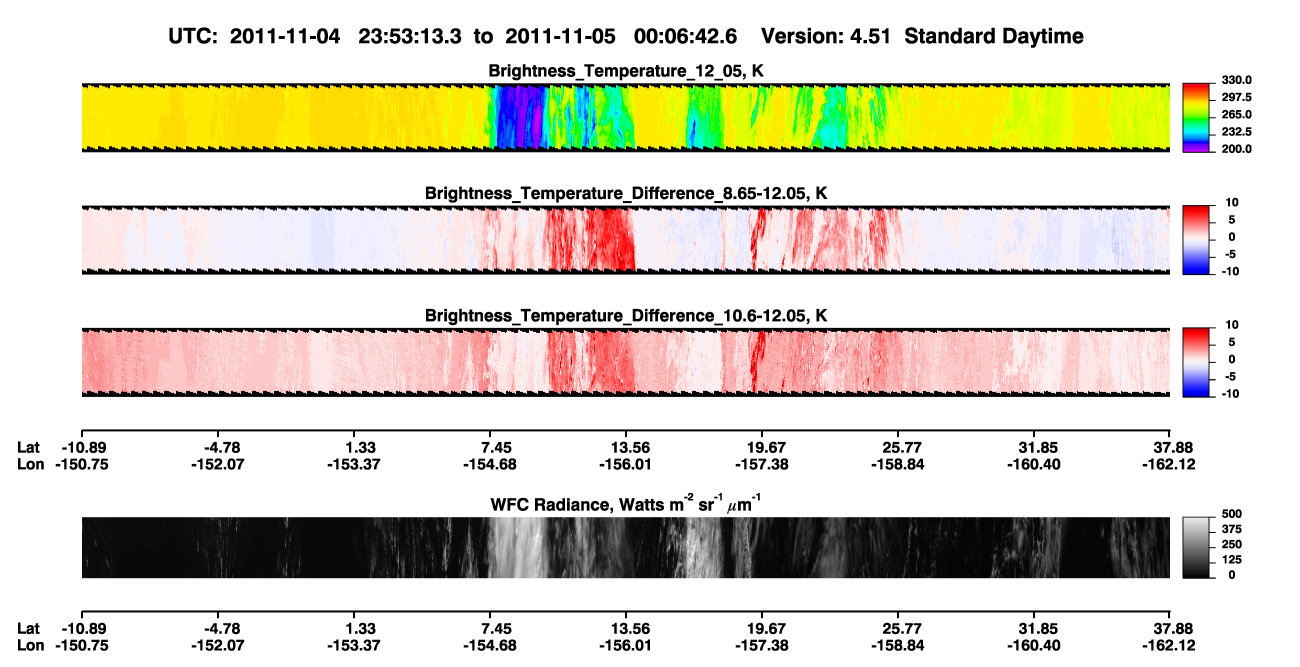Click longitude -156.01 on the axis below the WFC plot
The image size is (1300, 667).
[625, 645]
